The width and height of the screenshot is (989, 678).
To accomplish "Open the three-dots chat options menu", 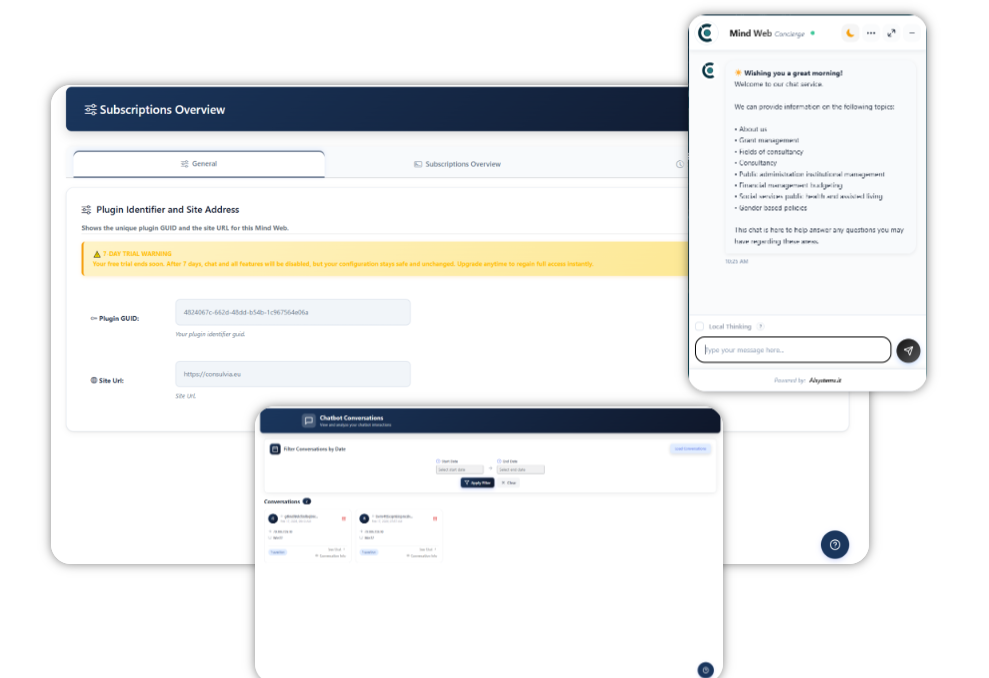I will pyautogui.click(x=871, y=33).
